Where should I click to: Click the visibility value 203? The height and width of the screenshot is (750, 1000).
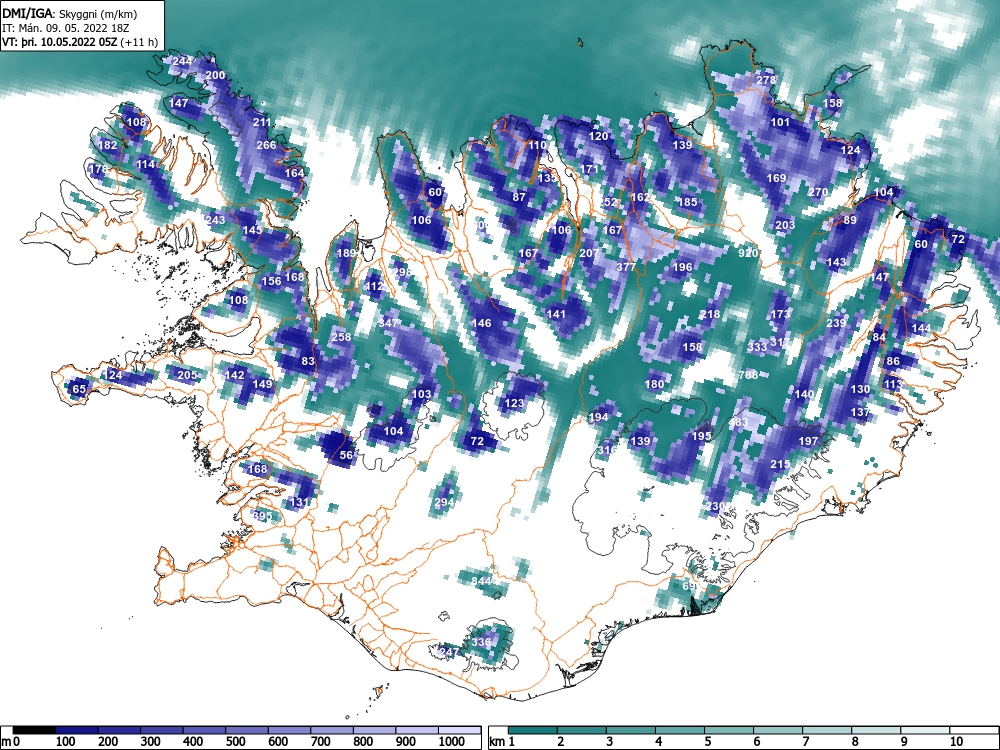click(785, 224)
